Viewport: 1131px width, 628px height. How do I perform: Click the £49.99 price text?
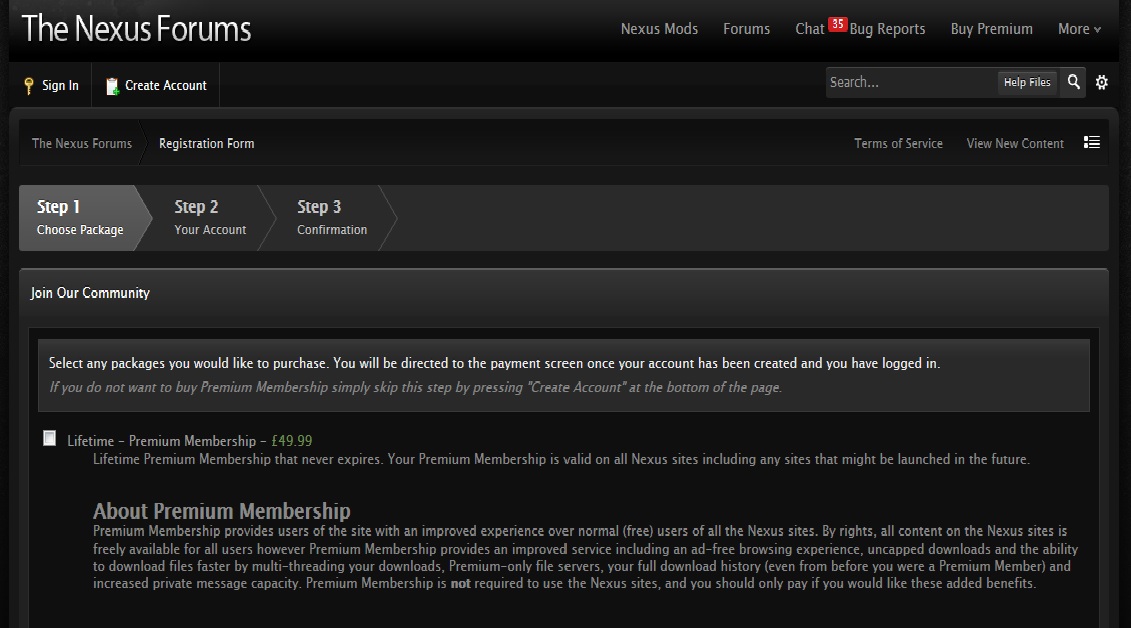coord(291,441)
